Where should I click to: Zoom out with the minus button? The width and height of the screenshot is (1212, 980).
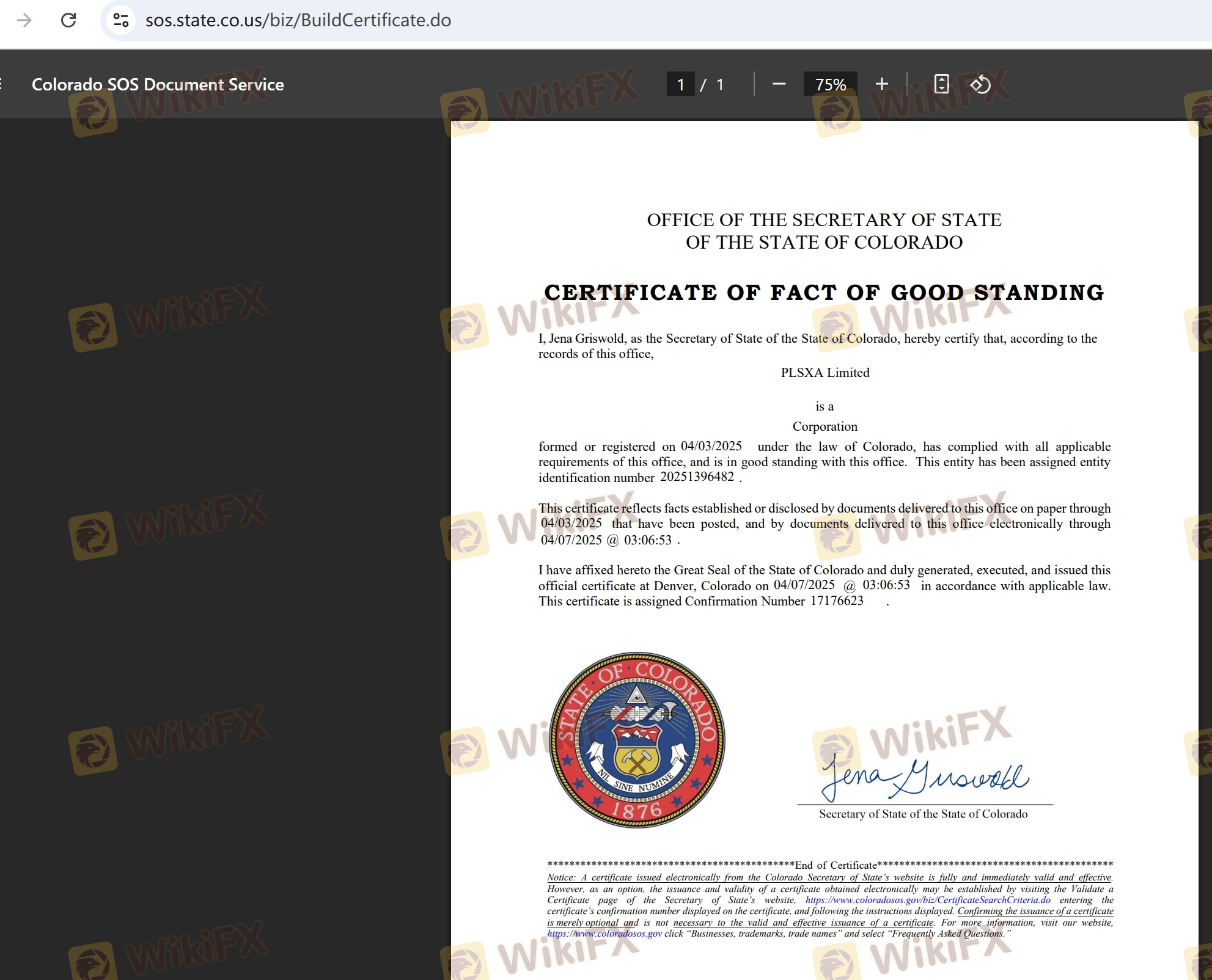pyautogui.click(x=779, y=84)
